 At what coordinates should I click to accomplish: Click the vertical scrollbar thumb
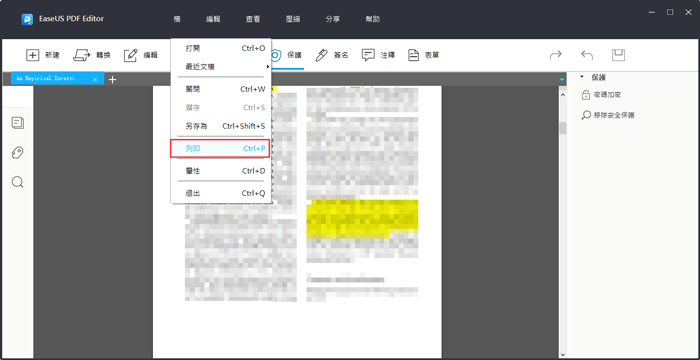(563, 128)
